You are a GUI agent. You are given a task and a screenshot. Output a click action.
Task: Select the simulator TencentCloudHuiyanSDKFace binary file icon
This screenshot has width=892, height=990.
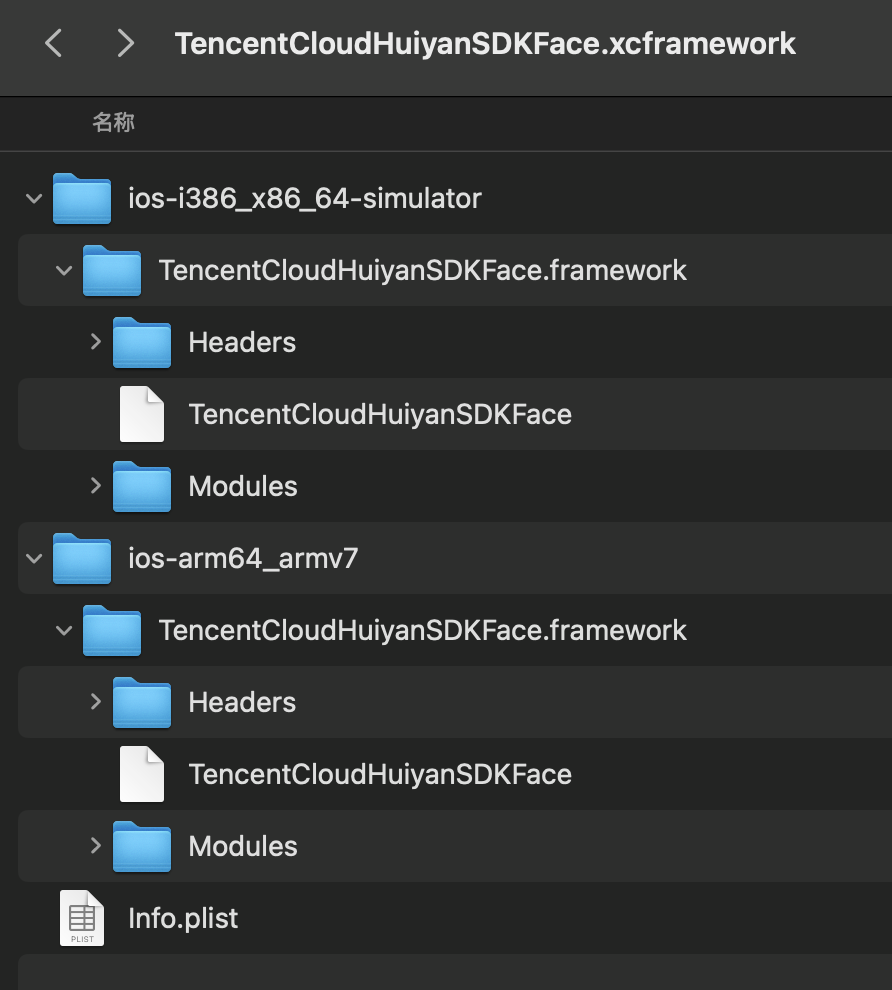click(x=142, y=414)
